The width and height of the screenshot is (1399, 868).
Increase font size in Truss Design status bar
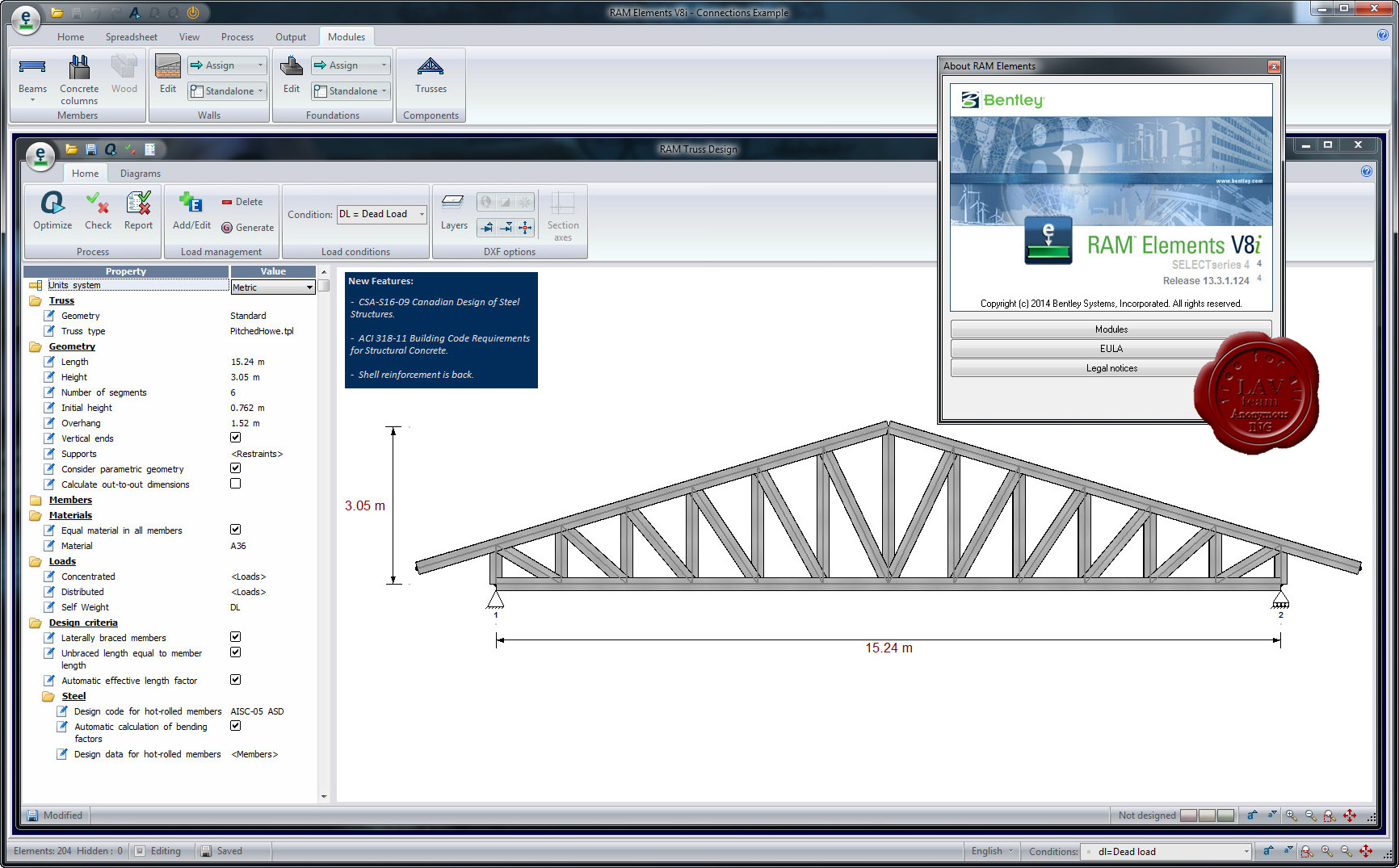click(1253, 816)
